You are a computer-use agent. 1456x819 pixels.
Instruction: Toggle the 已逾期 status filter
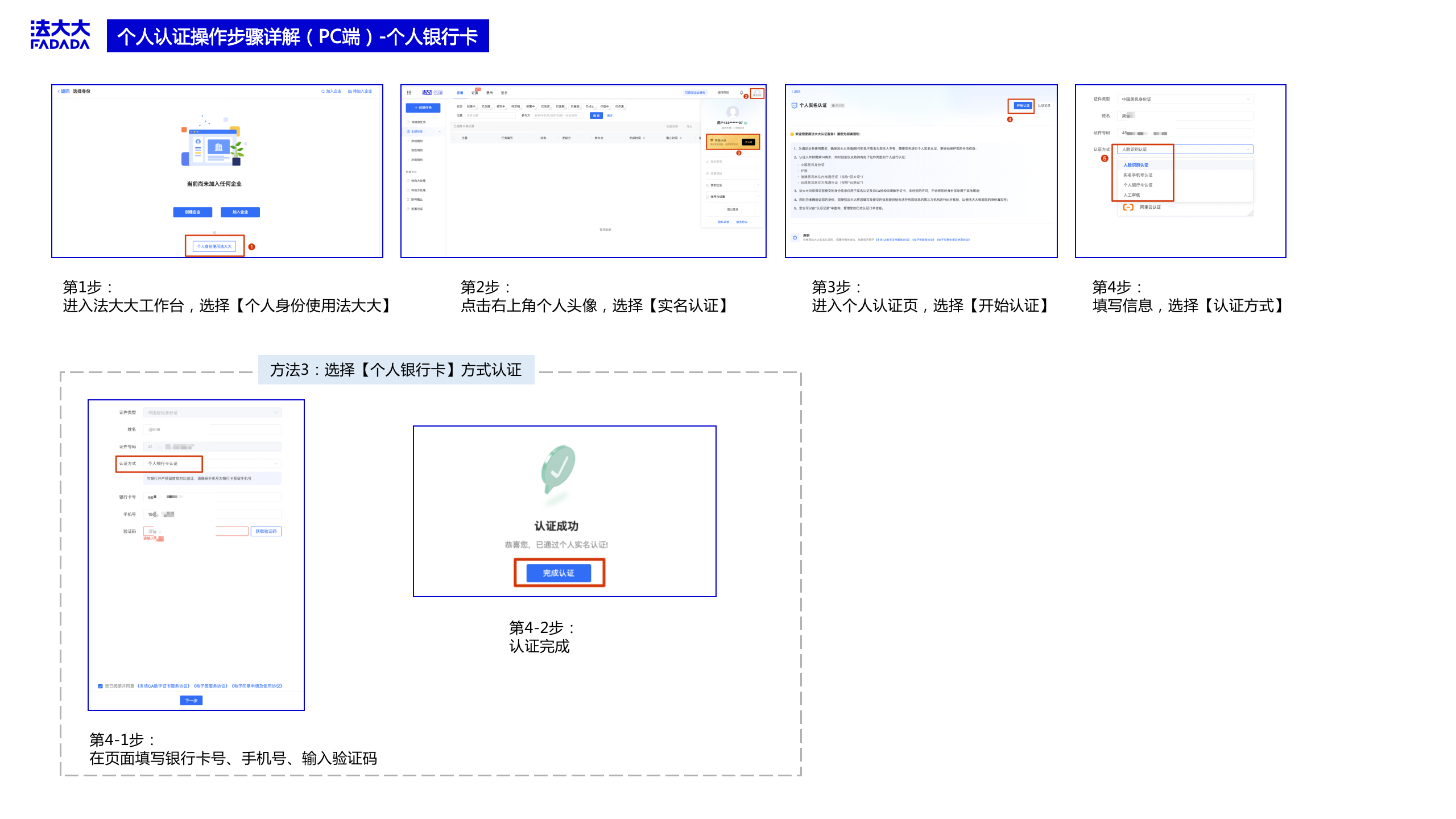click(x=560, y=106)
